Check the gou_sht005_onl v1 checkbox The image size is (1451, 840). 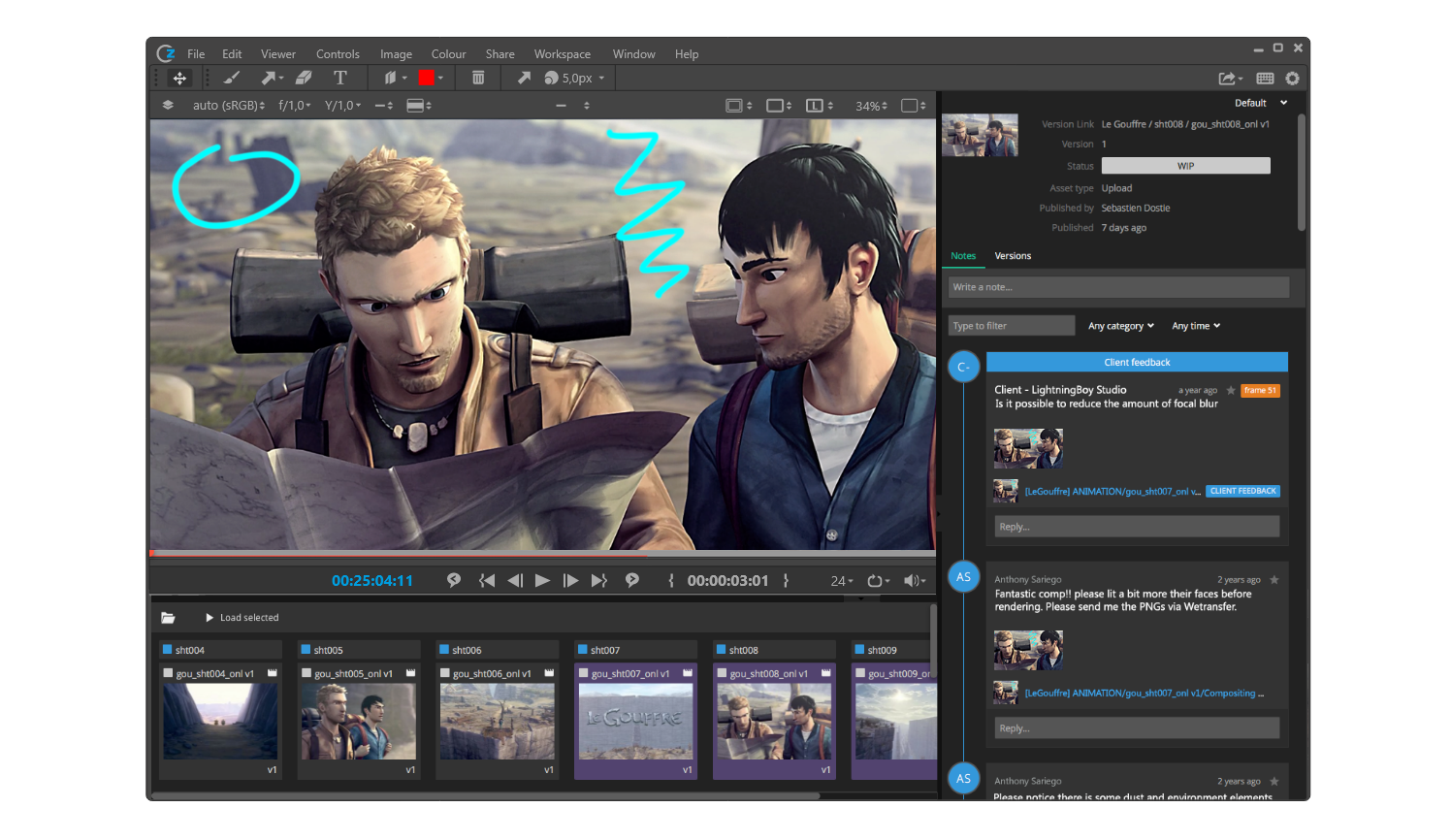tap(306, 673)
